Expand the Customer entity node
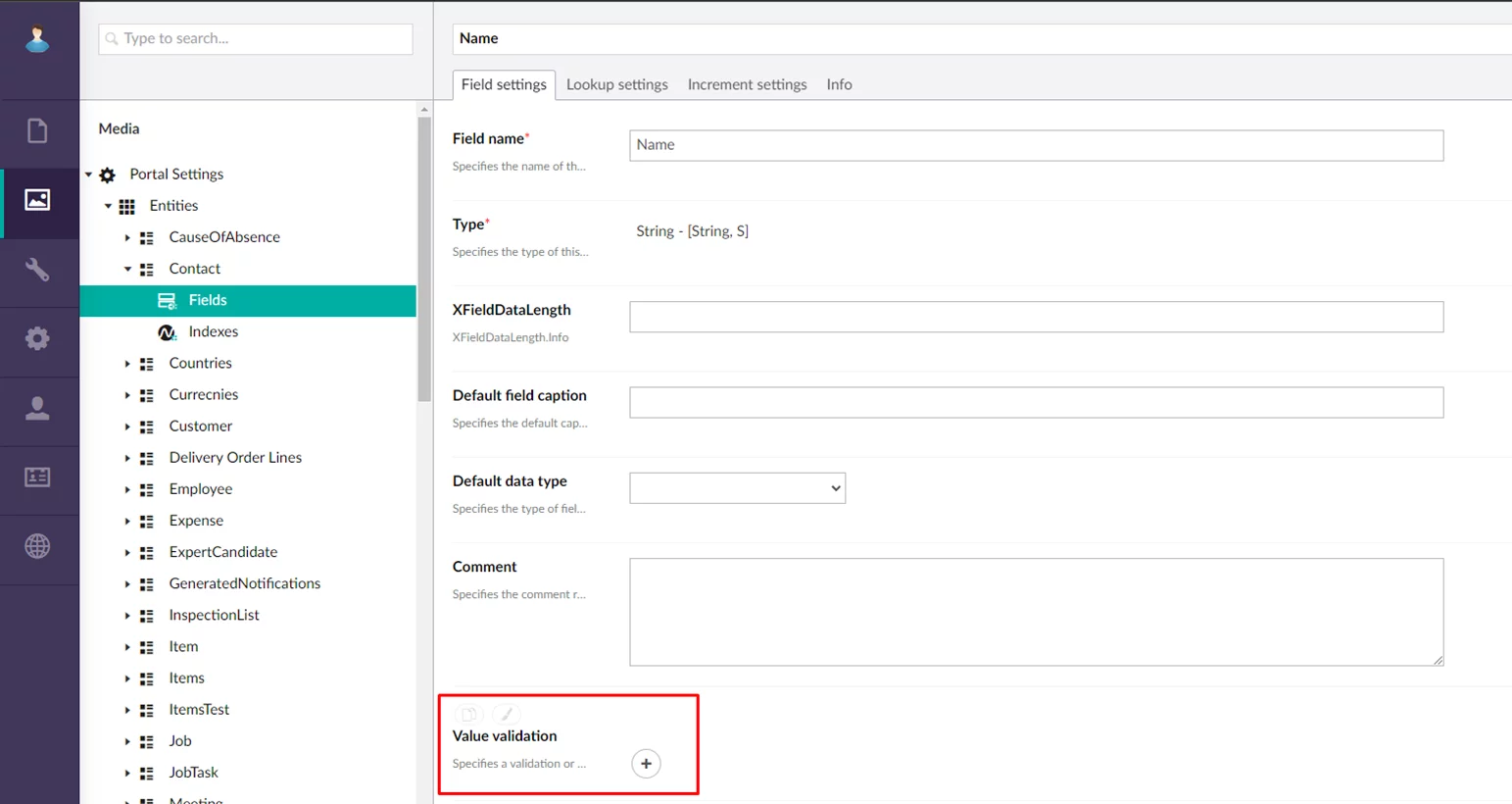 (127, 427)
